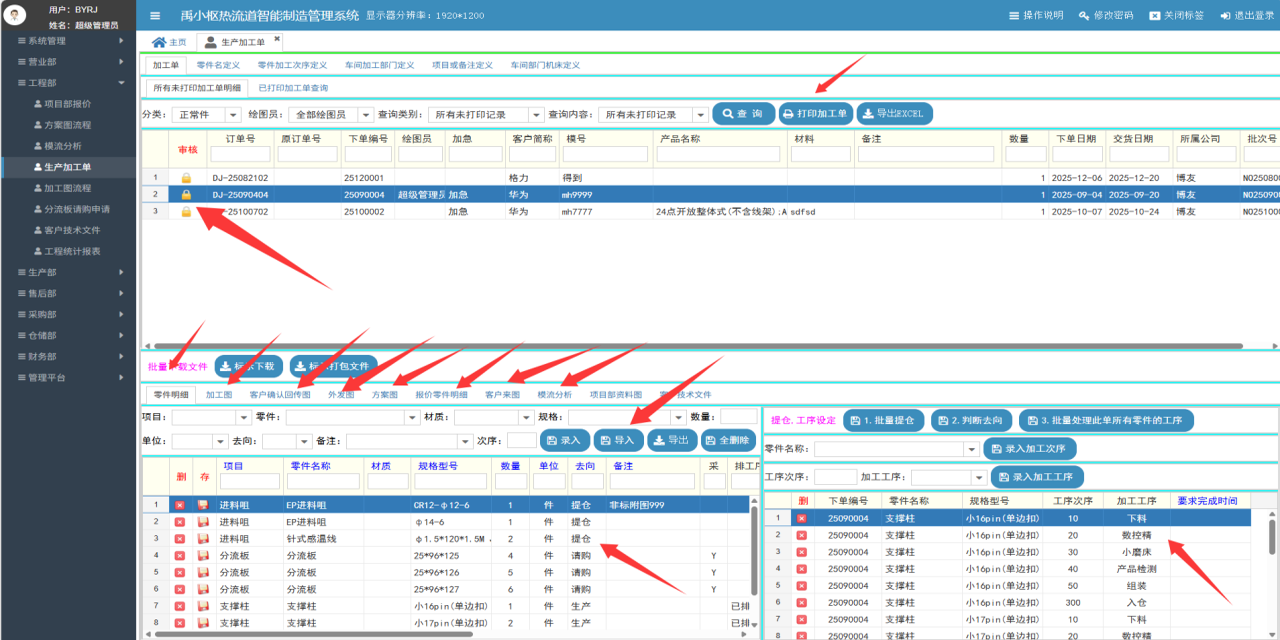Click the 1.批量提仓 button
The width and height of the screenshot is (1280, 640).
883,421
